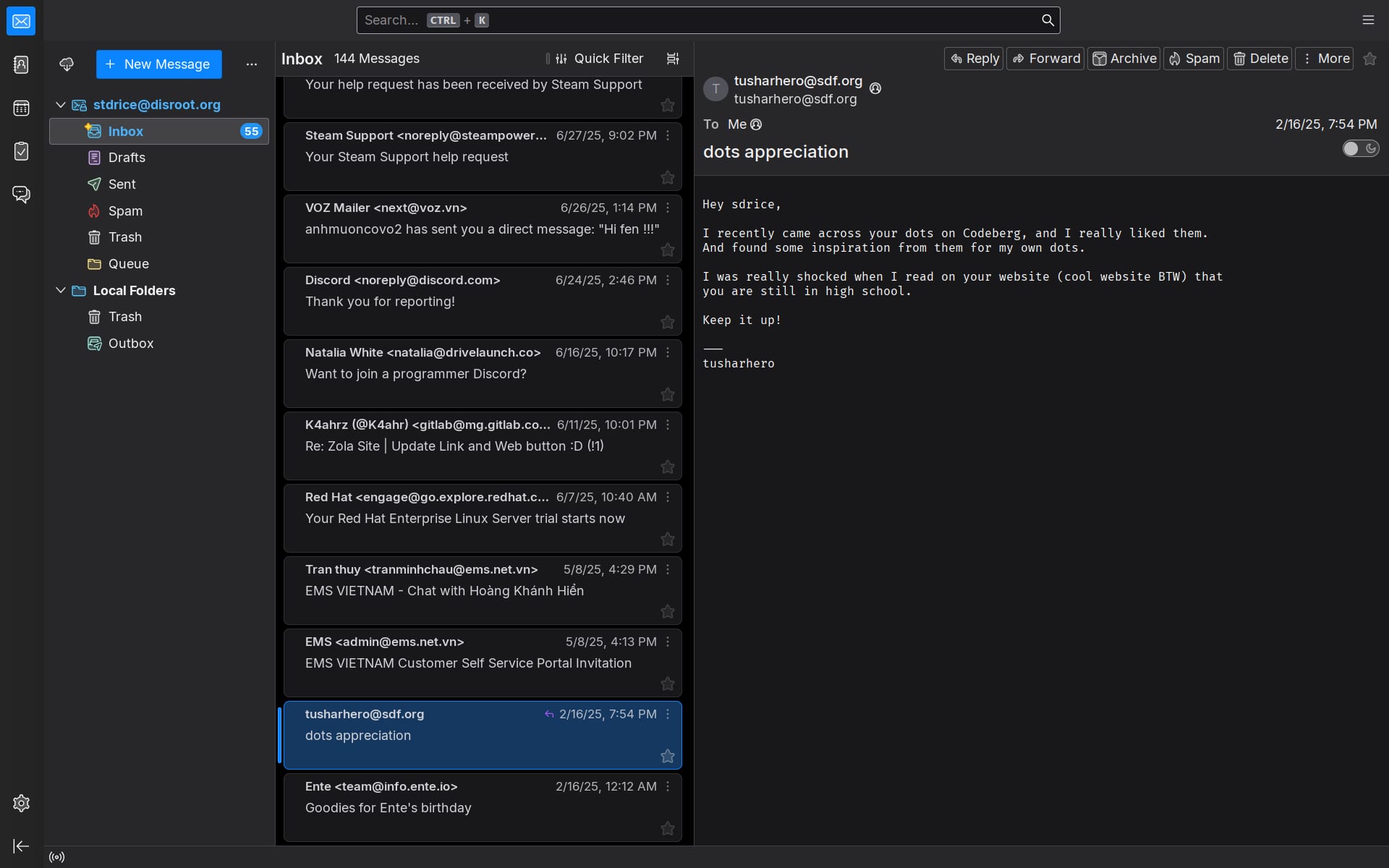Open Quick Filter bar
Viewport: 1389px width, 868px height.
pos(599,59)
